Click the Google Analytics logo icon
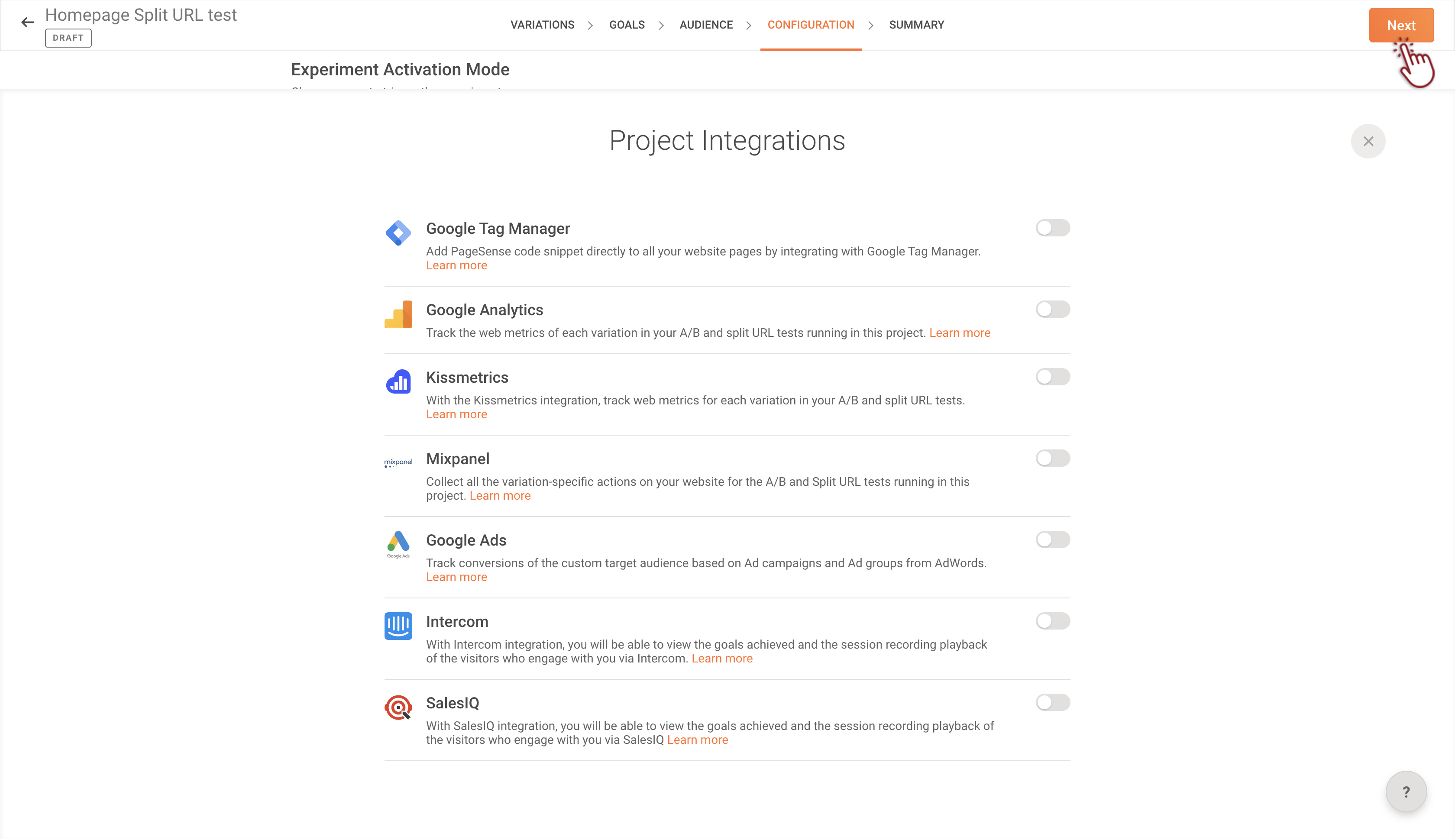Viewport: 1455px width, 840px height. click(x=398, y=314)
